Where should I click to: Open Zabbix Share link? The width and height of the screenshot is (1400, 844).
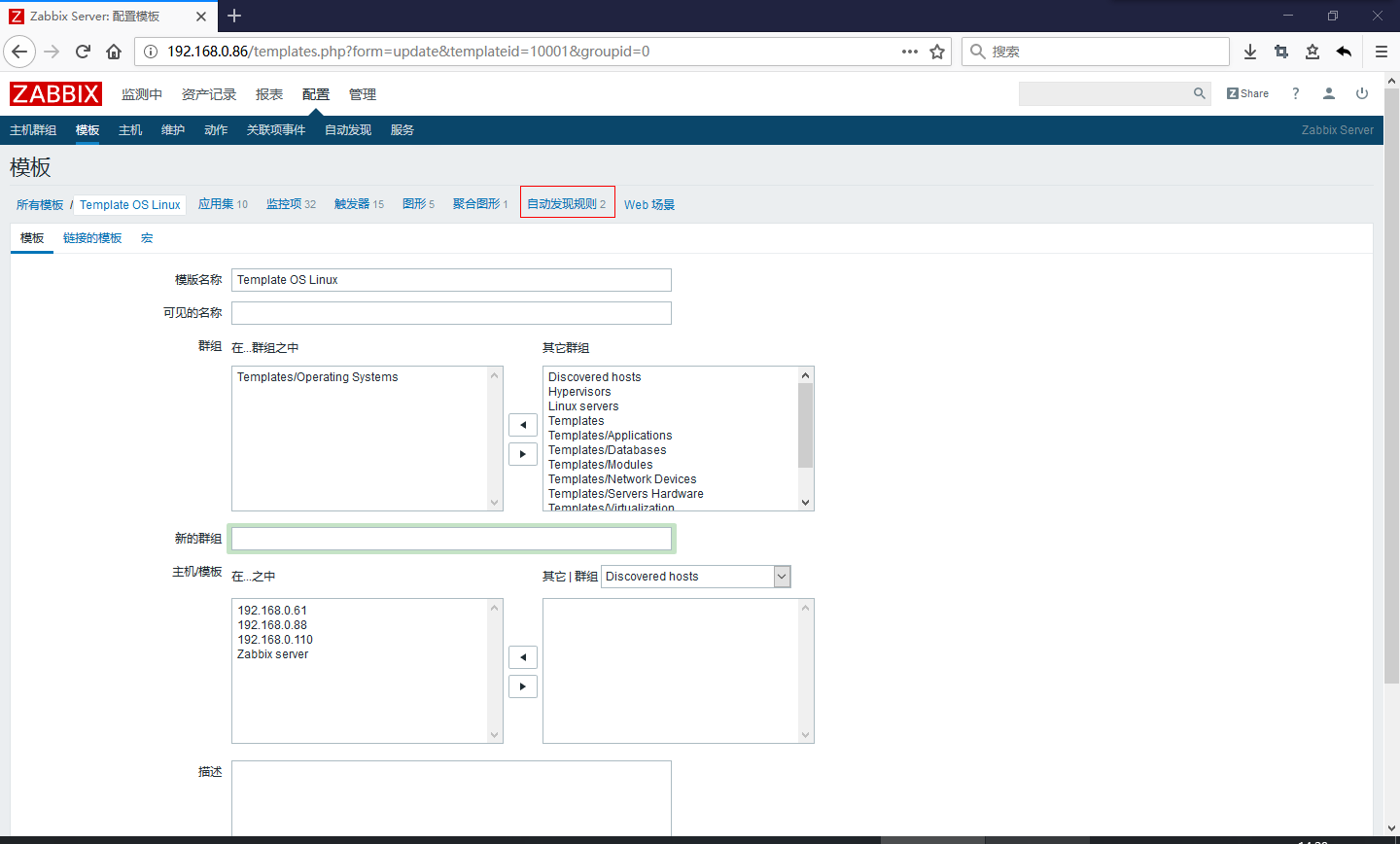click(1247, 93)
